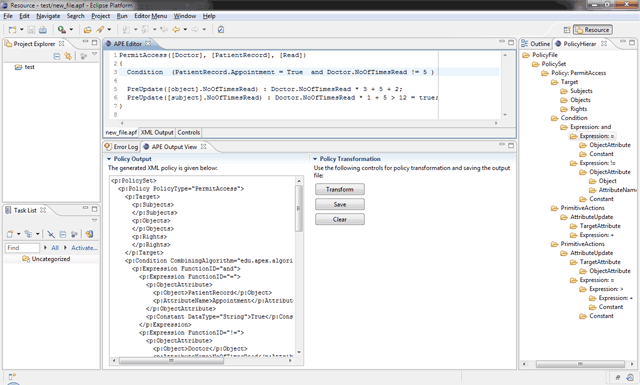Image resolution: width=640 pixels, height=385 pixels.
Task: Click the External Tools run icon
Action: point(62,30)
